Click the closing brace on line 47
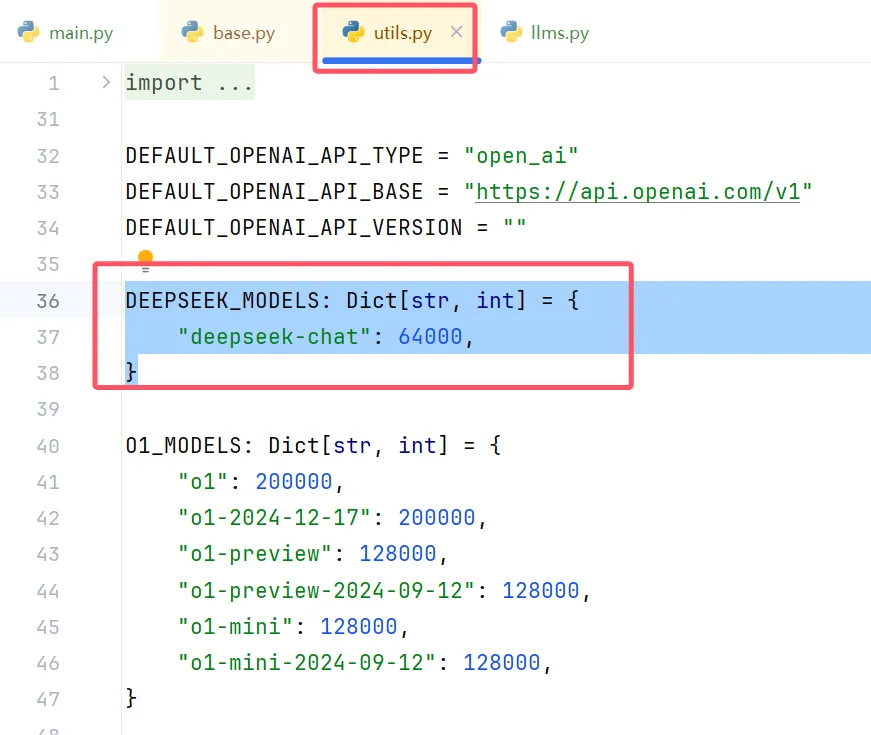 [x=131, y=698]
